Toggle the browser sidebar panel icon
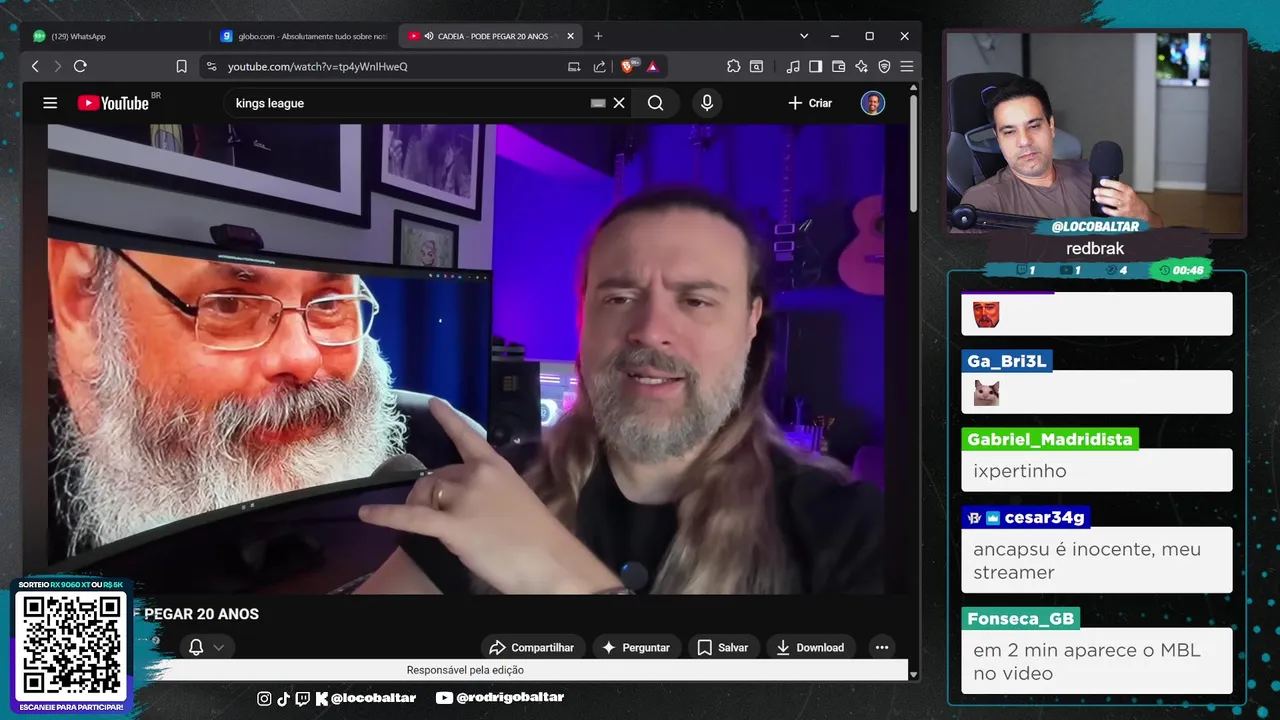 click(x=815, y=66)
